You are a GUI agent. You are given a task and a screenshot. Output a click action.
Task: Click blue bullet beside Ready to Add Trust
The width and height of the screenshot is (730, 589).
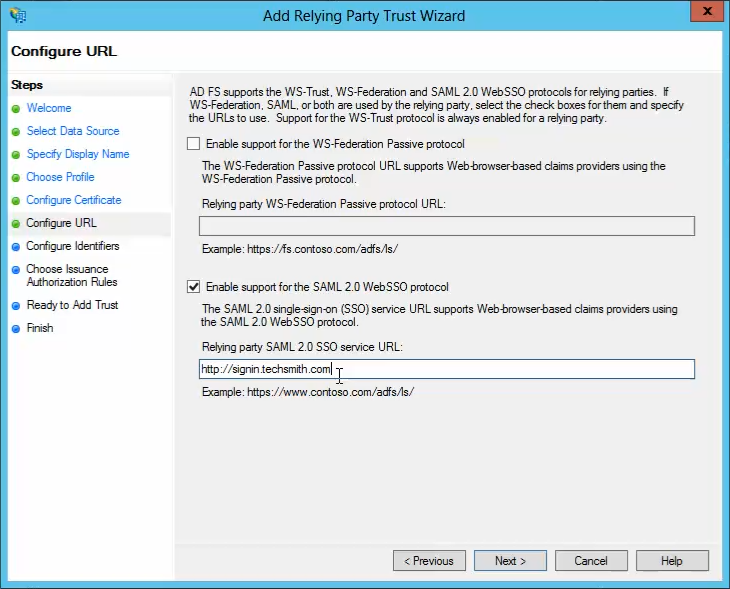tap(16, 306)
